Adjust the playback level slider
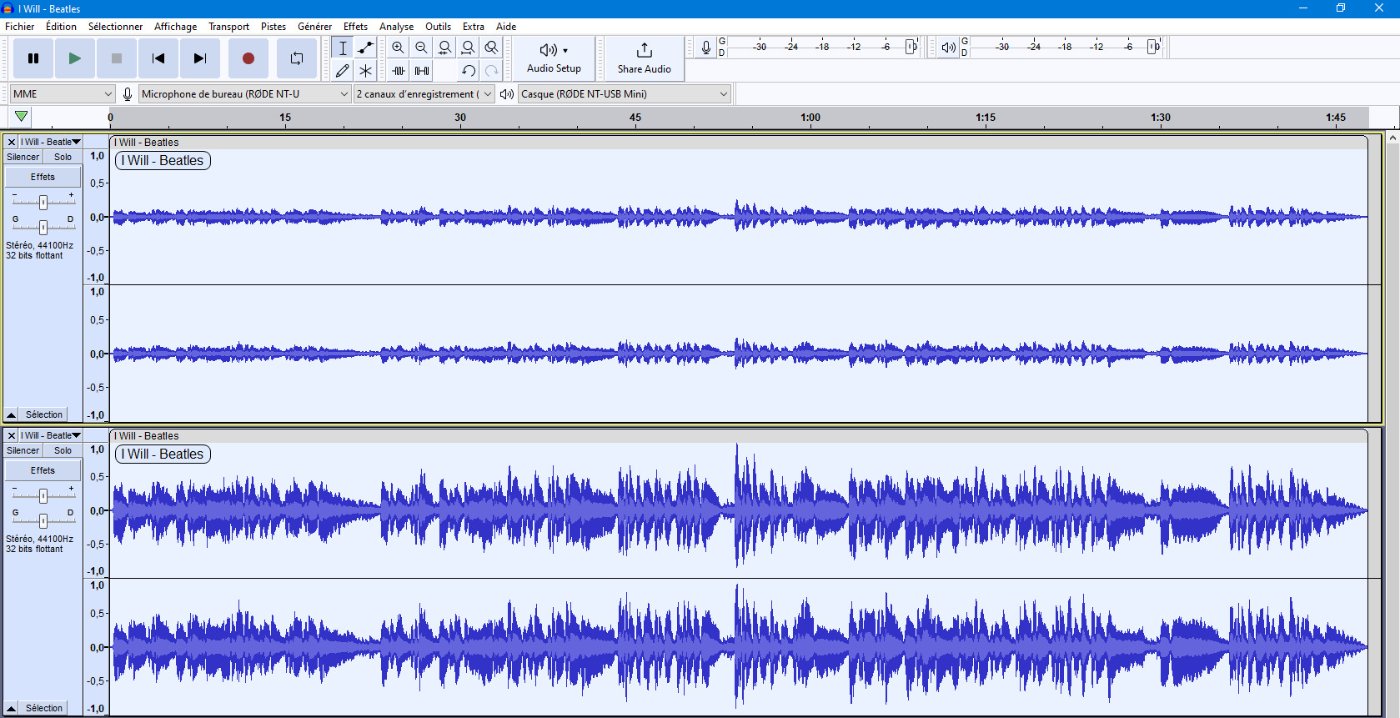 tap(1153, 47)
